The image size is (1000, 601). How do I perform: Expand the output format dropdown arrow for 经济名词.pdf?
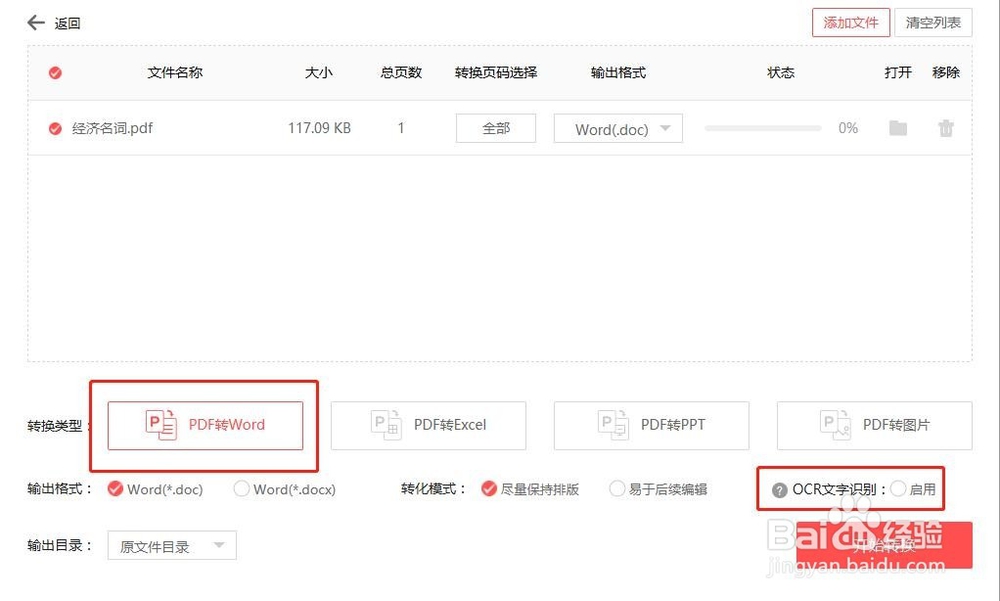pyautogui.click(x=667, y=128)
